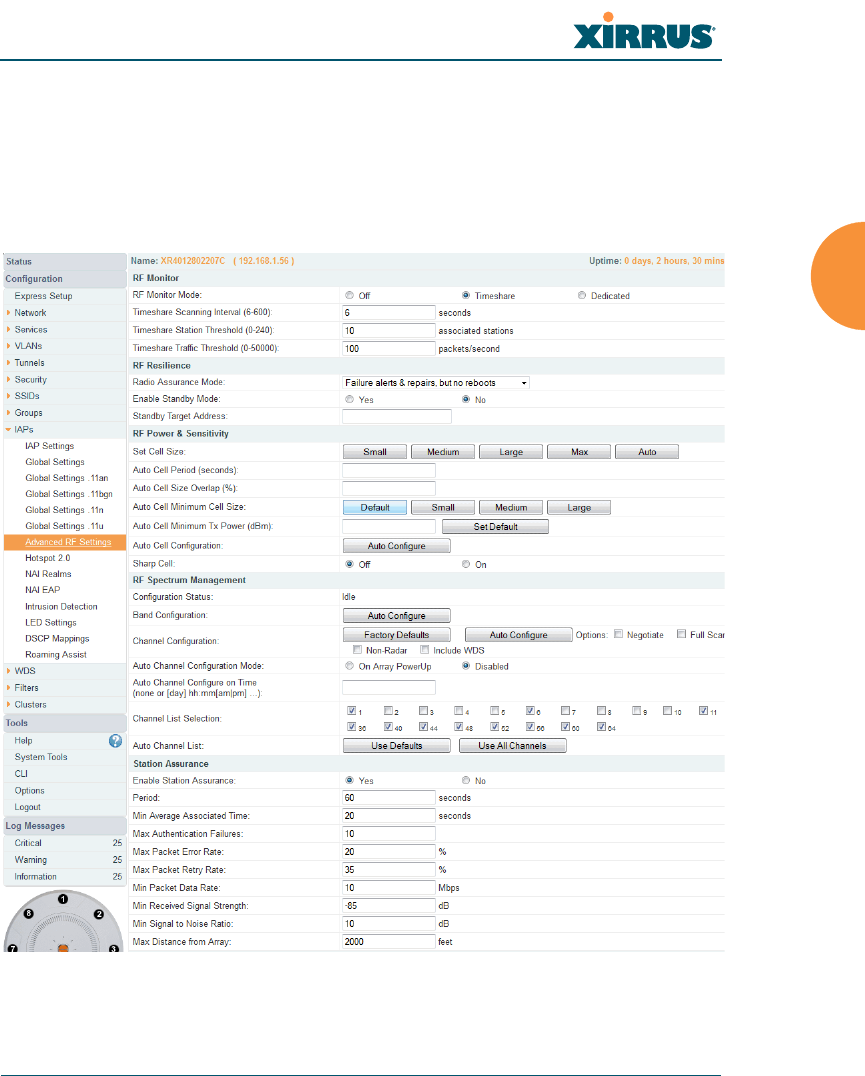Set cell size to Max
Viewport: 865px width, 1076px height.
pos(579,452)
